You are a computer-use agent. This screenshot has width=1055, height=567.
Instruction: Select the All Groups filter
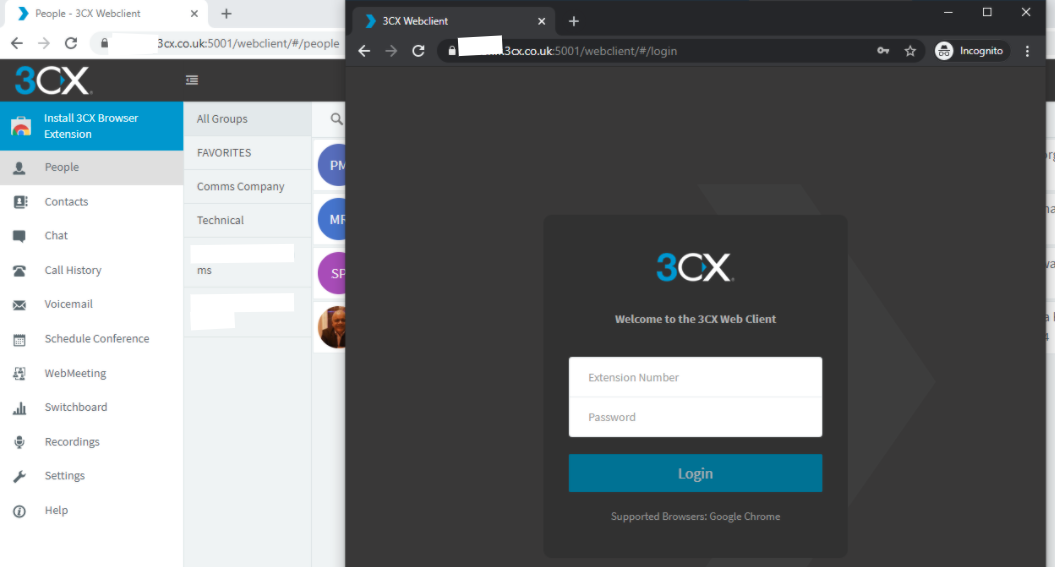coord(248,119)
